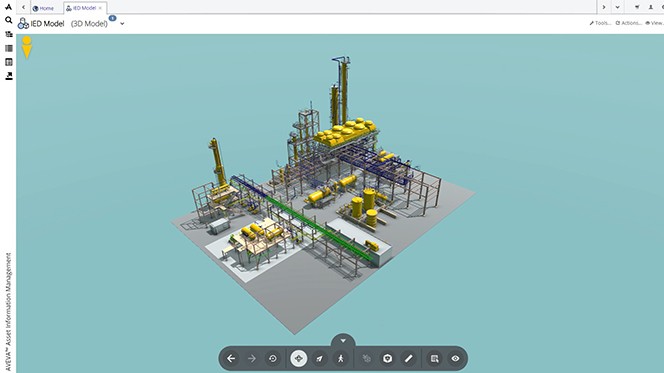
Task: Toggle visibility with the eye icon
Action: [x=455, y=359]
